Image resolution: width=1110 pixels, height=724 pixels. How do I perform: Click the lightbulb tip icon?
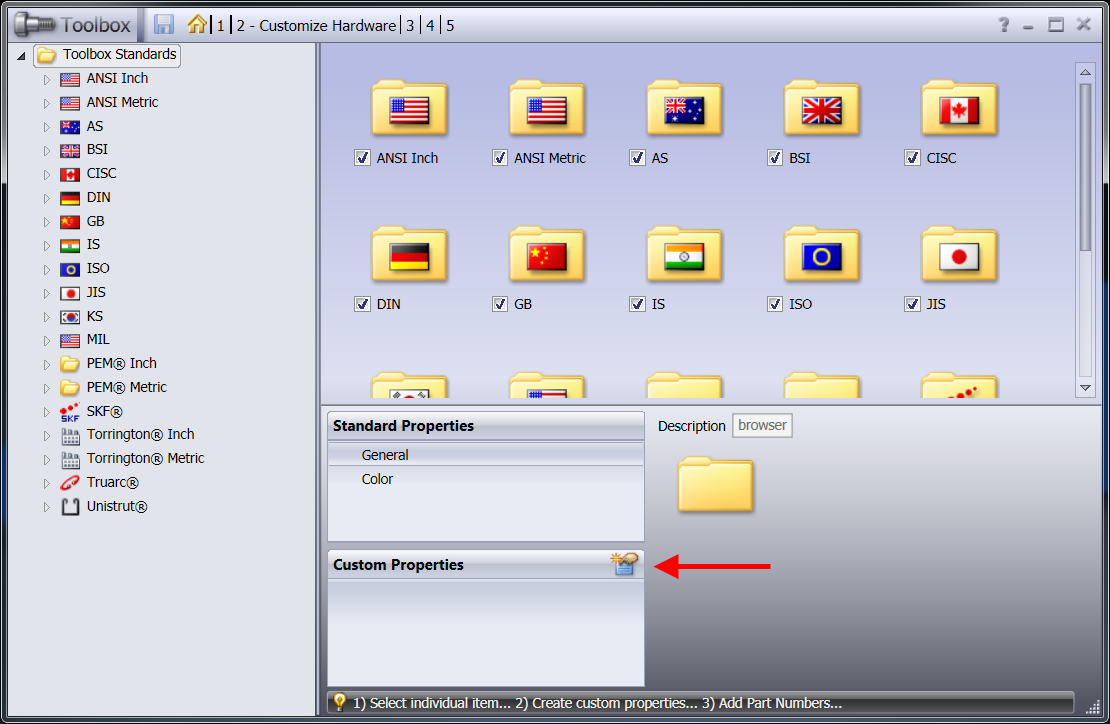click(x=339, y=701)
